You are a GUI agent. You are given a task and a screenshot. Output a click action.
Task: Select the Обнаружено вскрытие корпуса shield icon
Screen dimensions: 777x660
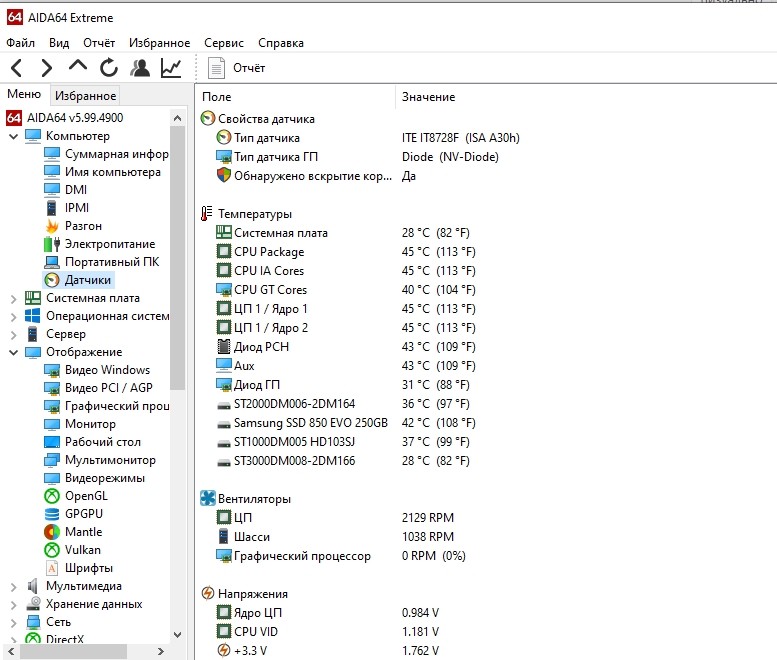(x=224, y=175)
